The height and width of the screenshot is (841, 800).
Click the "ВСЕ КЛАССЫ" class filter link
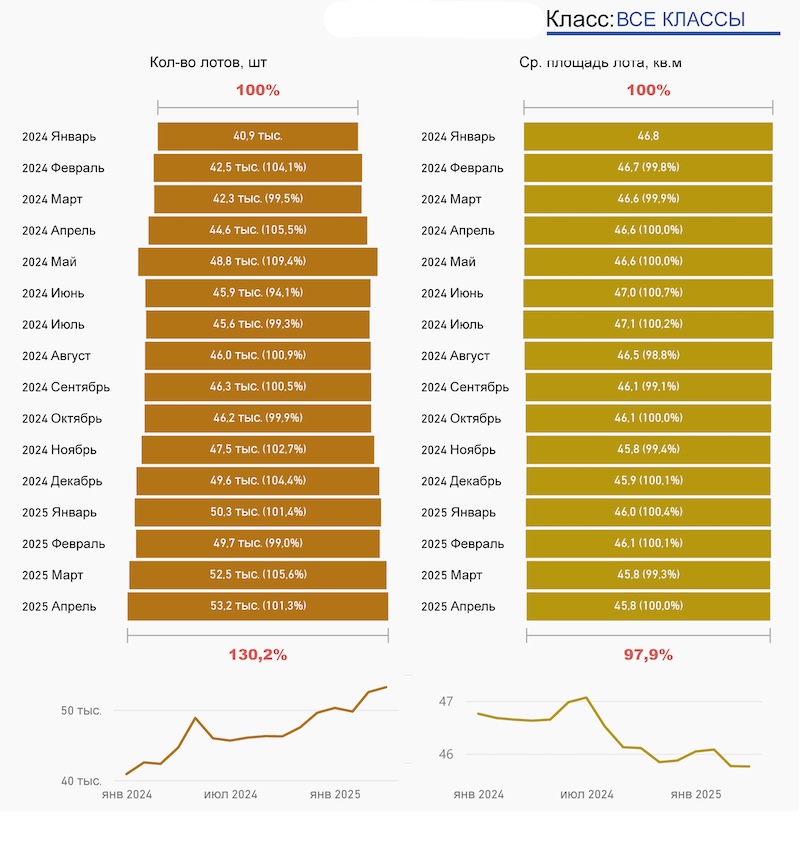(680, 20)
